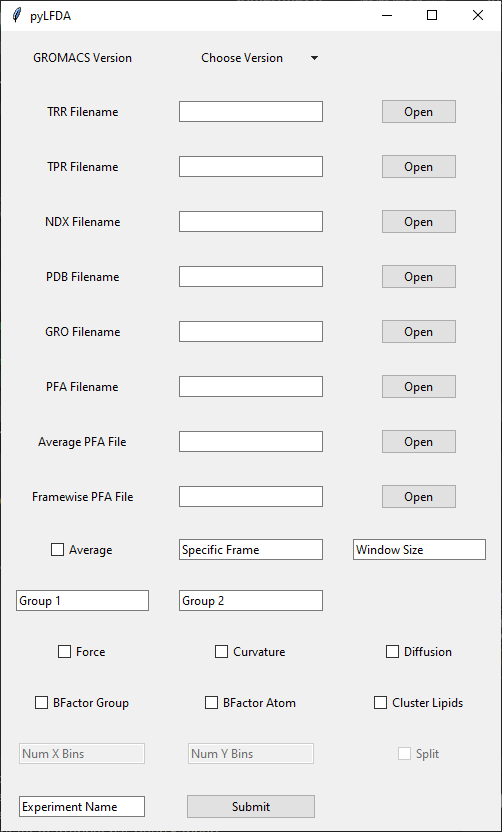Check the BFactor Atom option
This screenshot has height=832, width=502.
click(x=211, y=703)
